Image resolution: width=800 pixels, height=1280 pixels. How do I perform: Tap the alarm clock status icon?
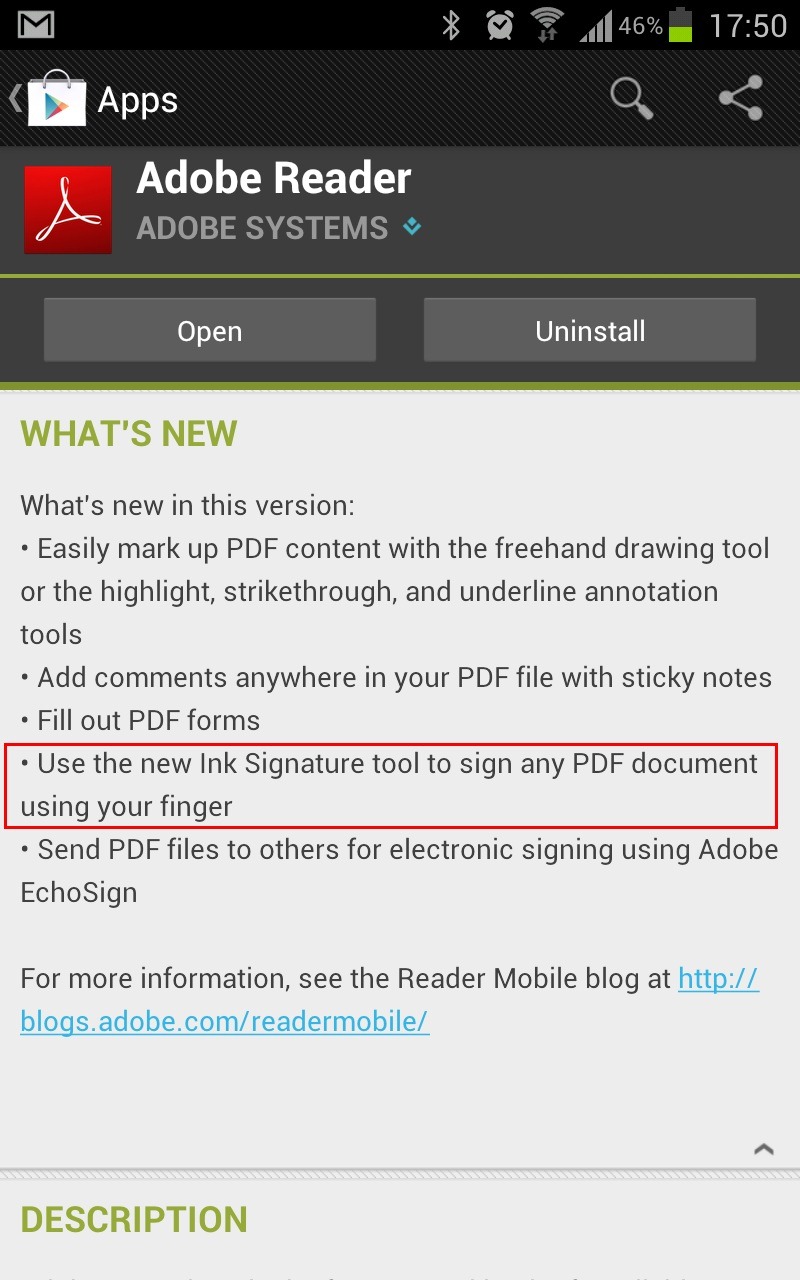500,25
